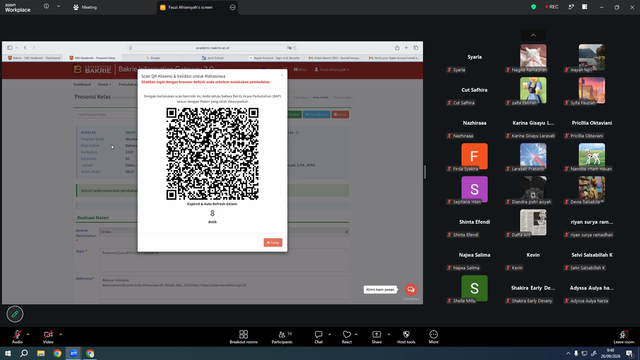Viewport: 640px width, 360px height.
Task: Change the view layout icon
Action: (584, 7)
